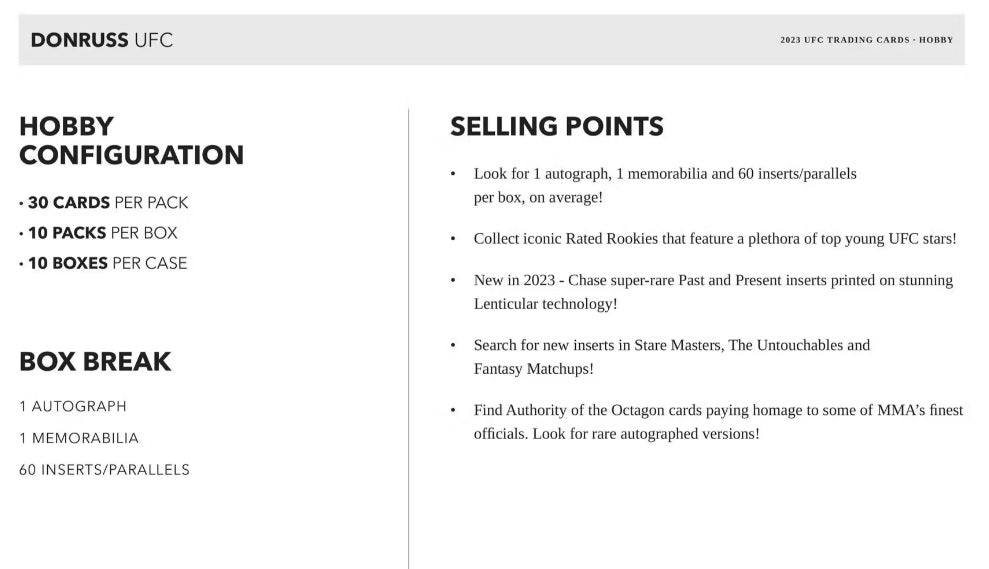The image size is (989, 569).
Task: Click the bullet about 1 autograph per box
Action: tap(664, 174)
